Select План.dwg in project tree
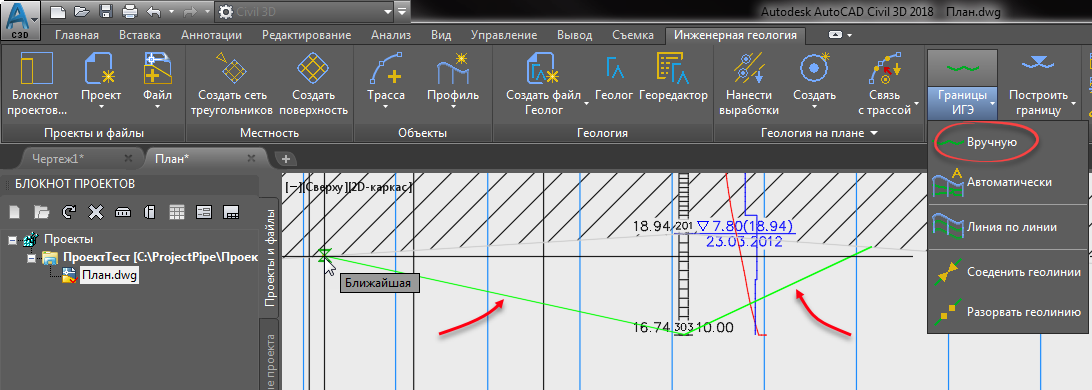The image size is (1092, 390). click(109, 275)
